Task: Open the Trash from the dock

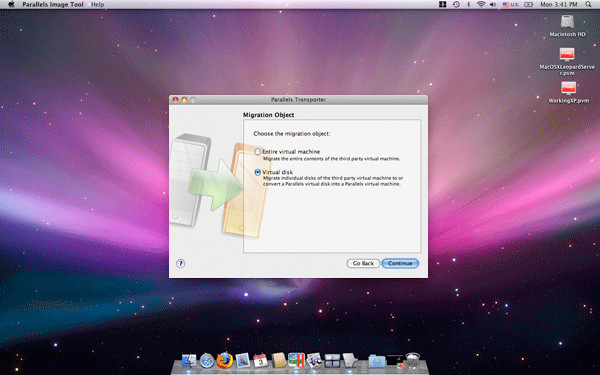Action: [413, 360]
